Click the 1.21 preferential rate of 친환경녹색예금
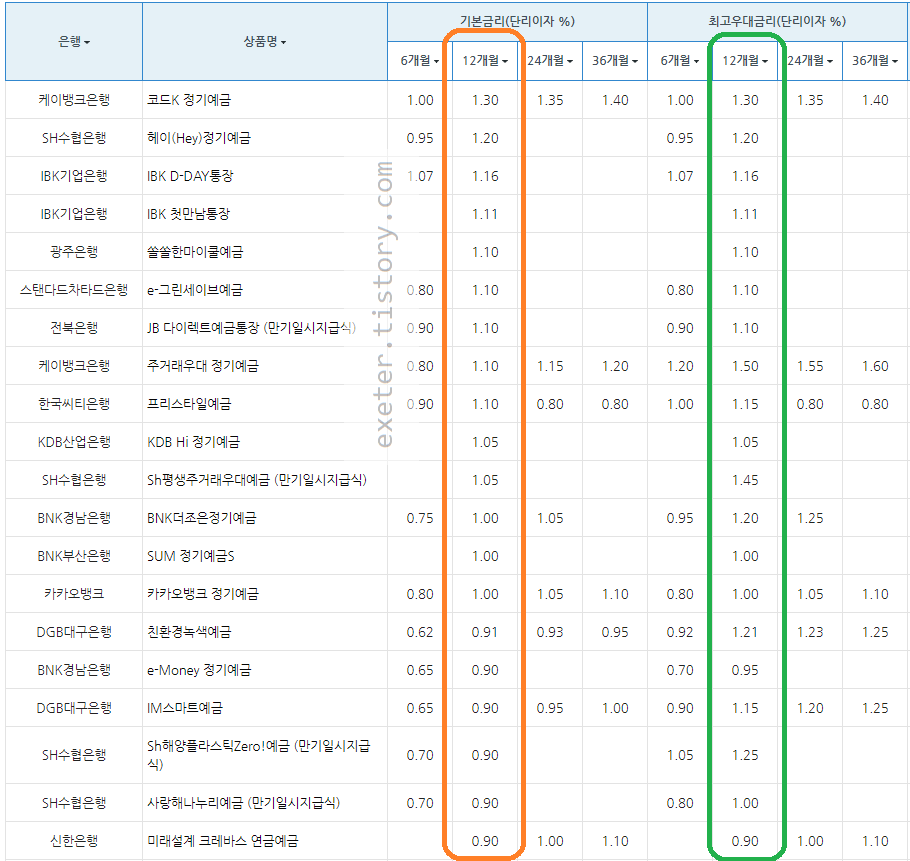 tap(745, 632)
